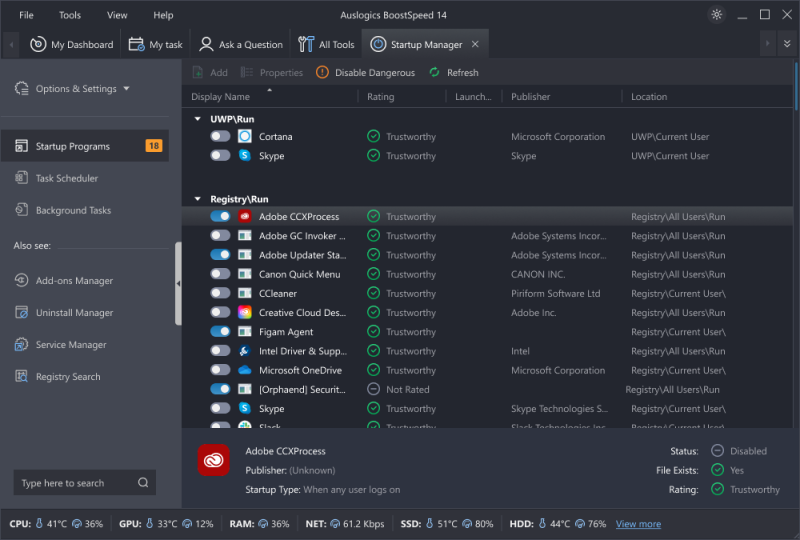This screenshot has height=540, width=800.
Task: Sort by the Rating column header
Action: click(x=381, y=96)
